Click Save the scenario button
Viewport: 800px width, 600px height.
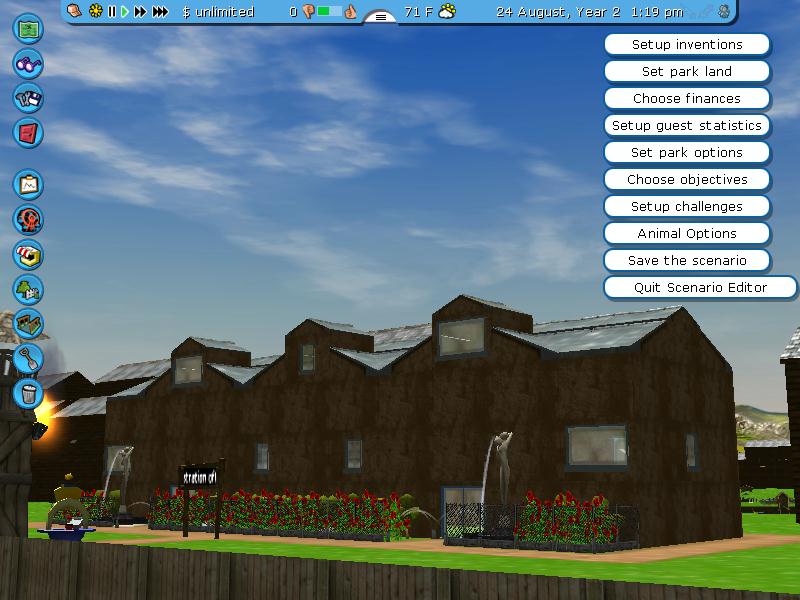coord(686,261)
